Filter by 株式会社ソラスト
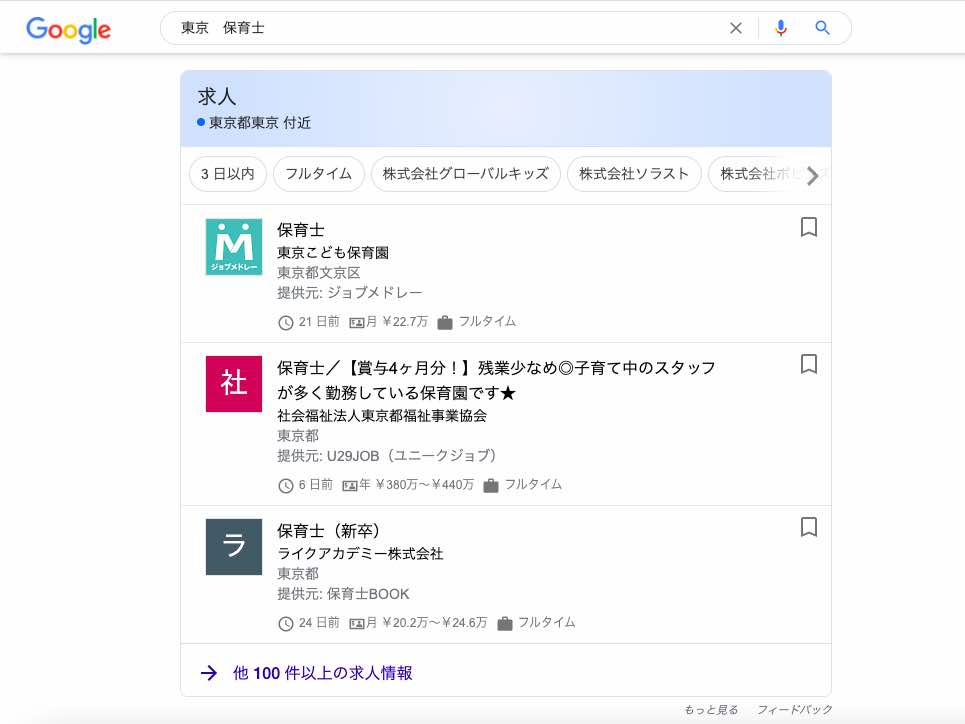The width and height of the screenshot is (965, 724). 634,174
